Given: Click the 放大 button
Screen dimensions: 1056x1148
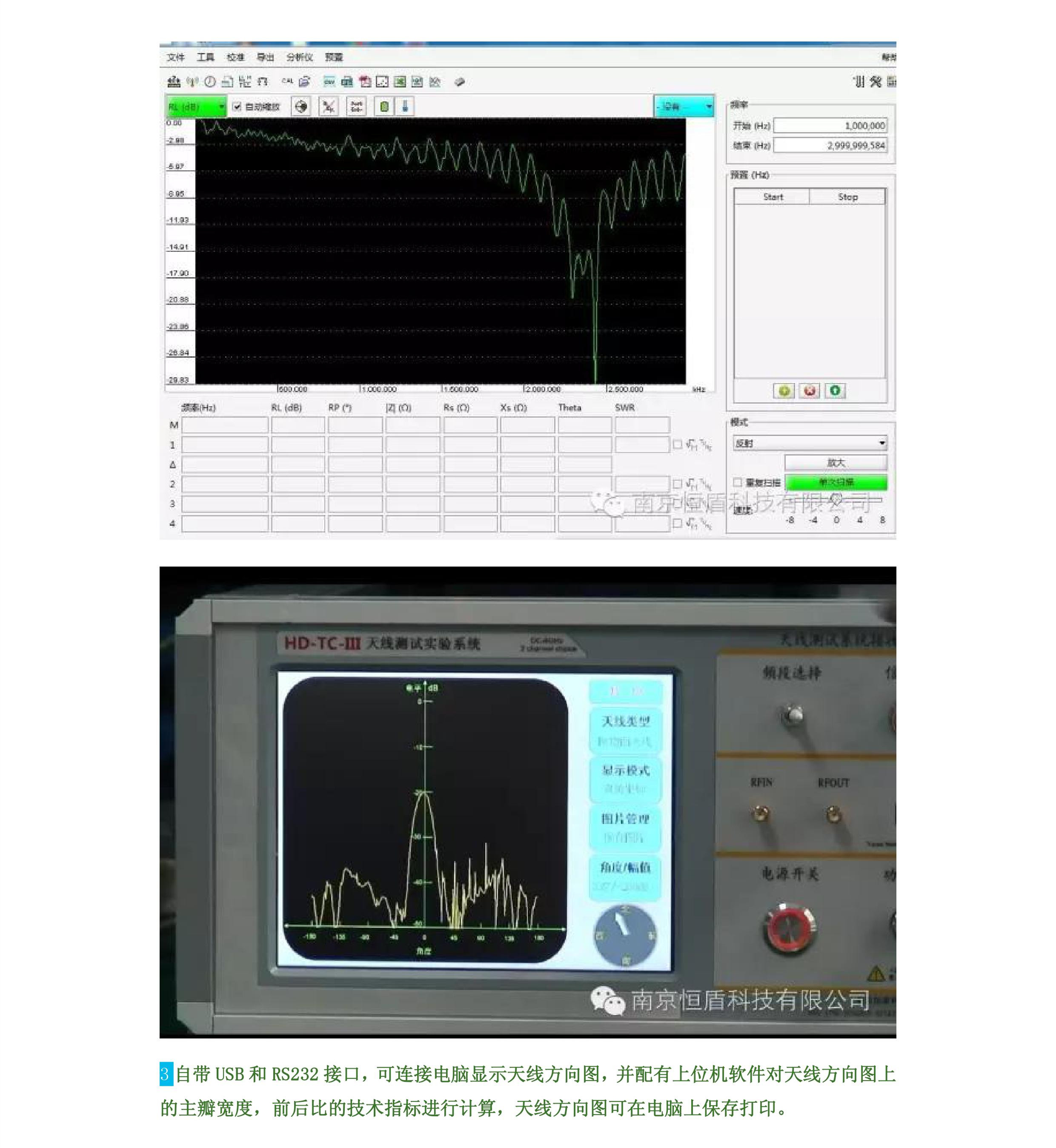Looking at the screenshot, I should click(836, 463).
